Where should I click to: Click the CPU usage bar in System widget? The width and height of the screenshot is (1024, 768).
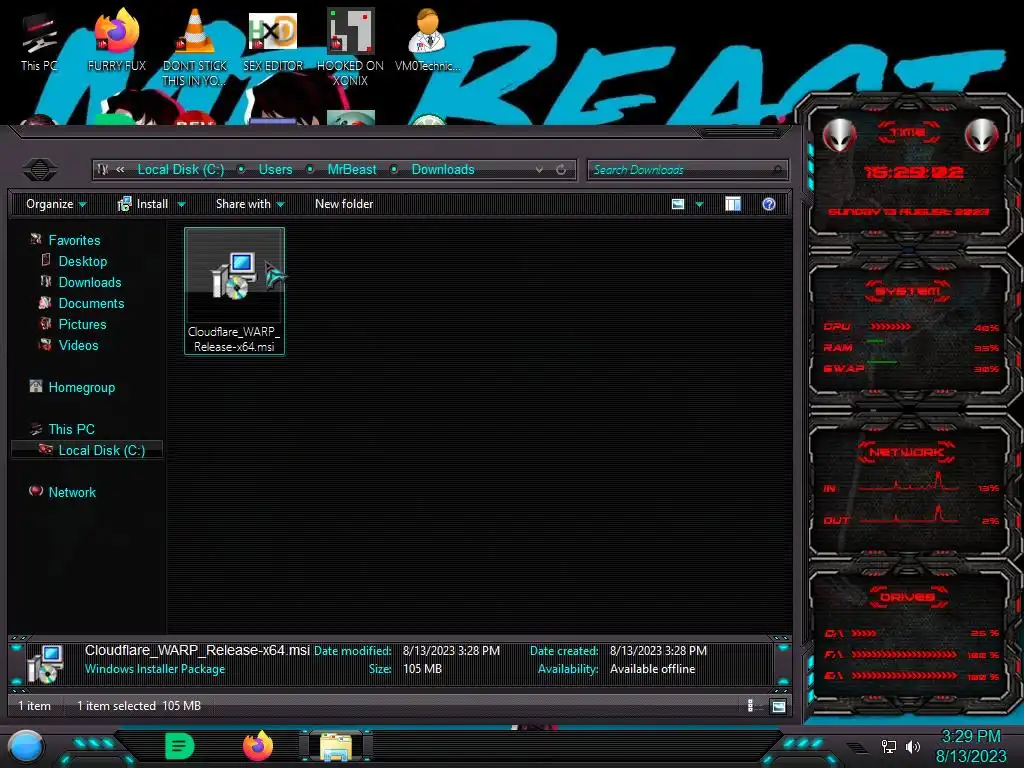(x=890, y=327)
